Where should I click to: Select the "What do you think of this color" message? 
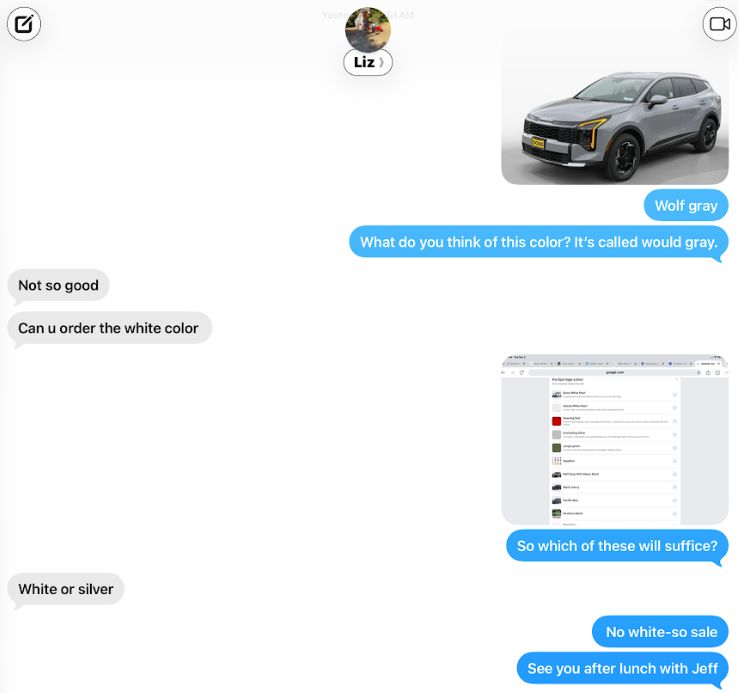(x=538, y=242)
